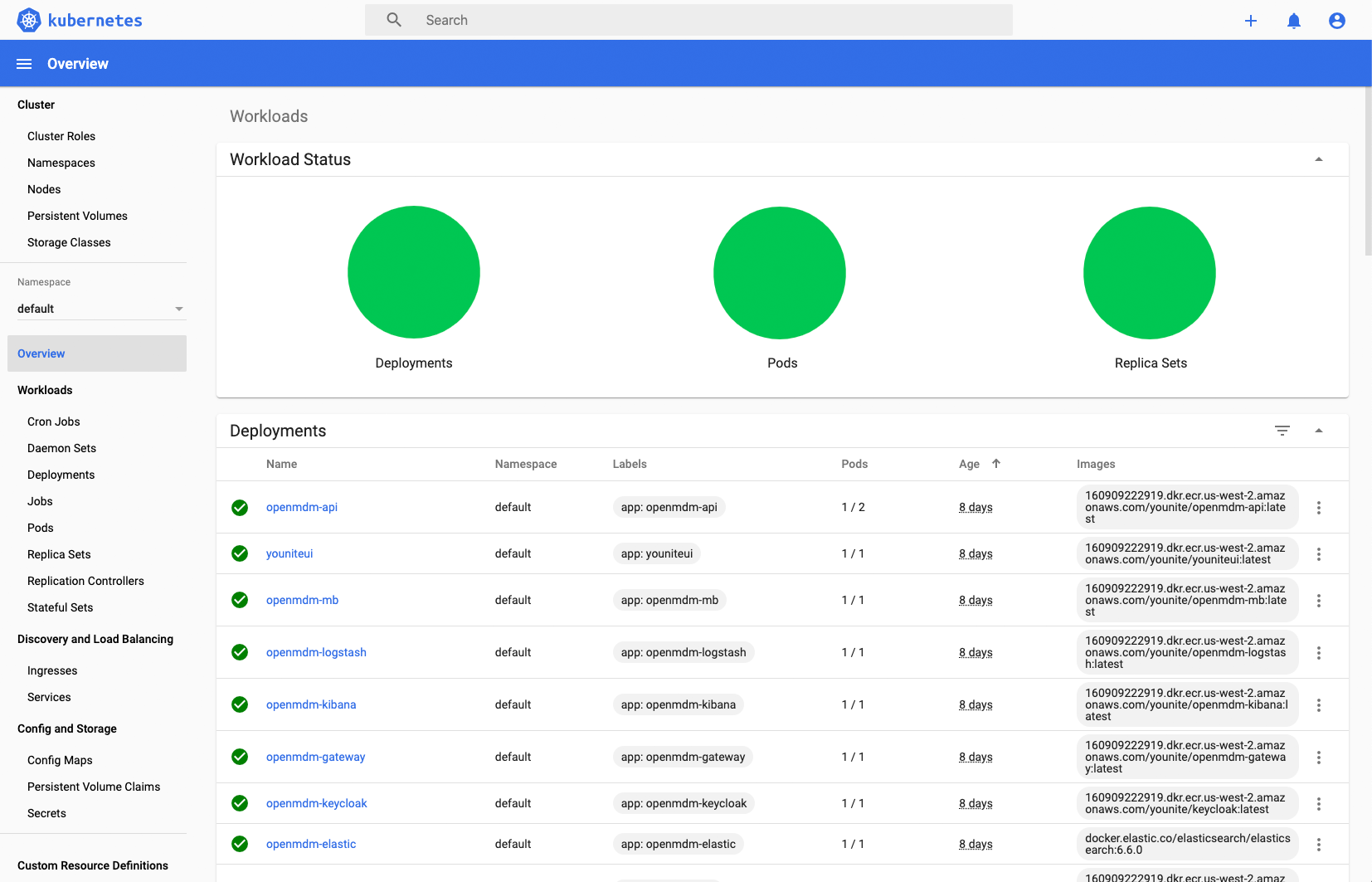
Task: Click status check icon for openmdm-kibana
Action: click(x=240, y=704)
